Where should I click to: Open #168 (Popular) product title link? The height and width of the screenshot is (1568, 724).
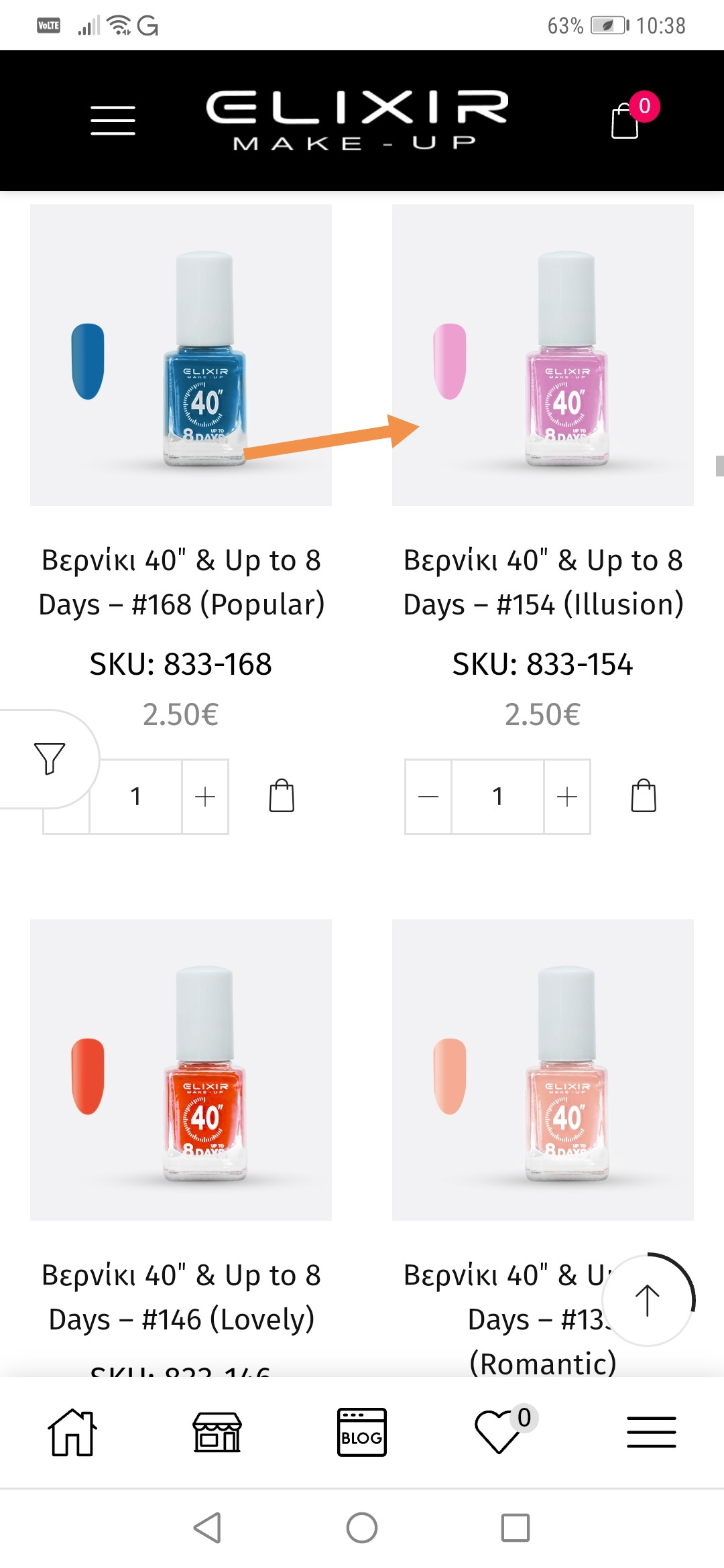pos(181,582)
